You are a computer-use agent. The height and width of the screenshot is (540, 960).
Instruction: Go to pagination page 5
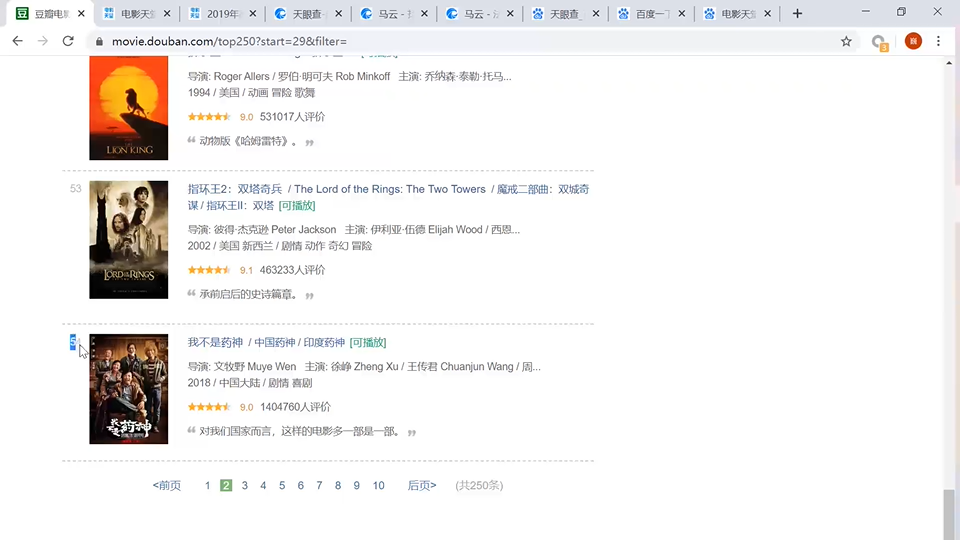tap(282, 486)
